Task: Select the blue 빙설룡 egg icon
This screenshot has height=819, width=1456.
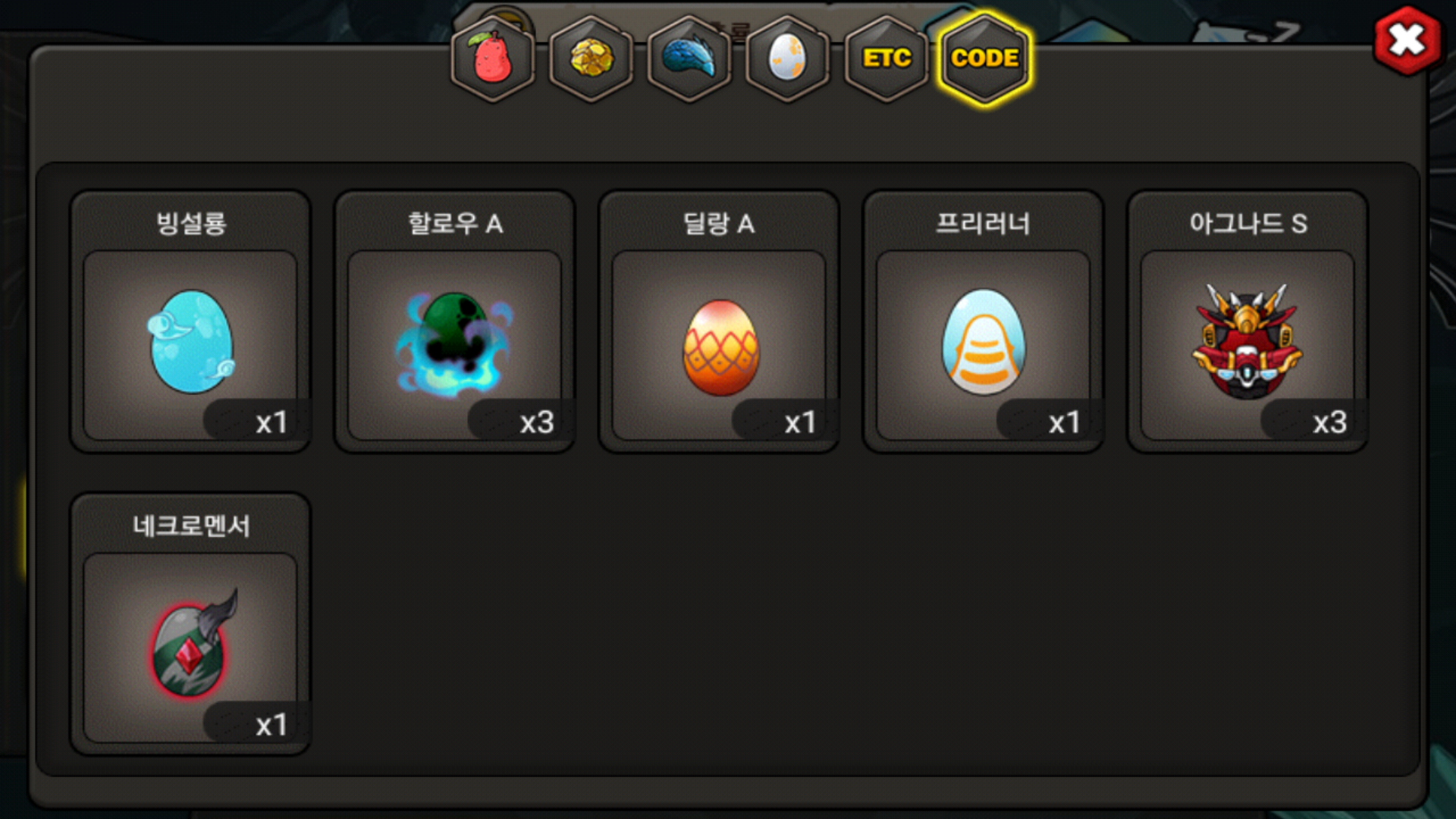Action: pos(191,341)
